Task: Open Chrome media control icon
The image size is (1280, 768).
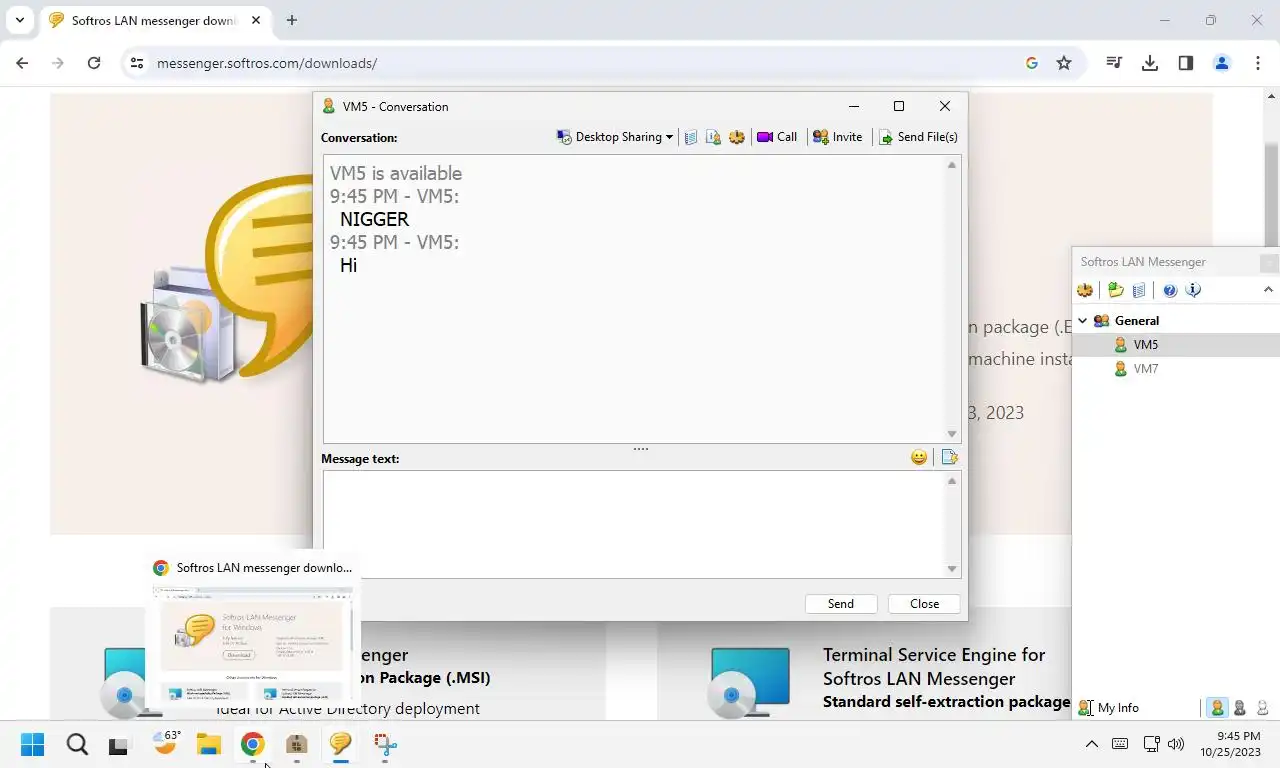Action: pos(1114,63)
